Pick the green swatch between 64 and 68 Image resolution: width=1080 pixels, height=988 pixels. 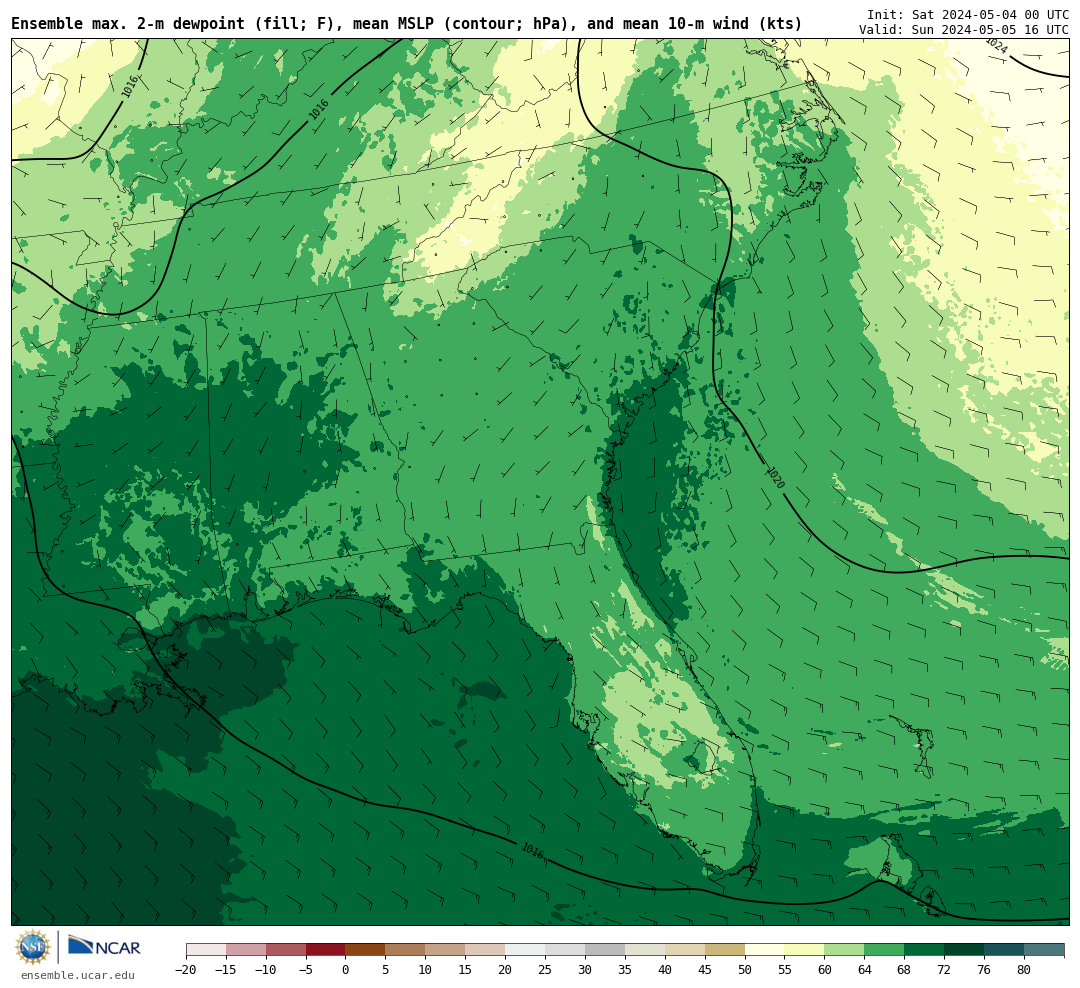point(885,950)
